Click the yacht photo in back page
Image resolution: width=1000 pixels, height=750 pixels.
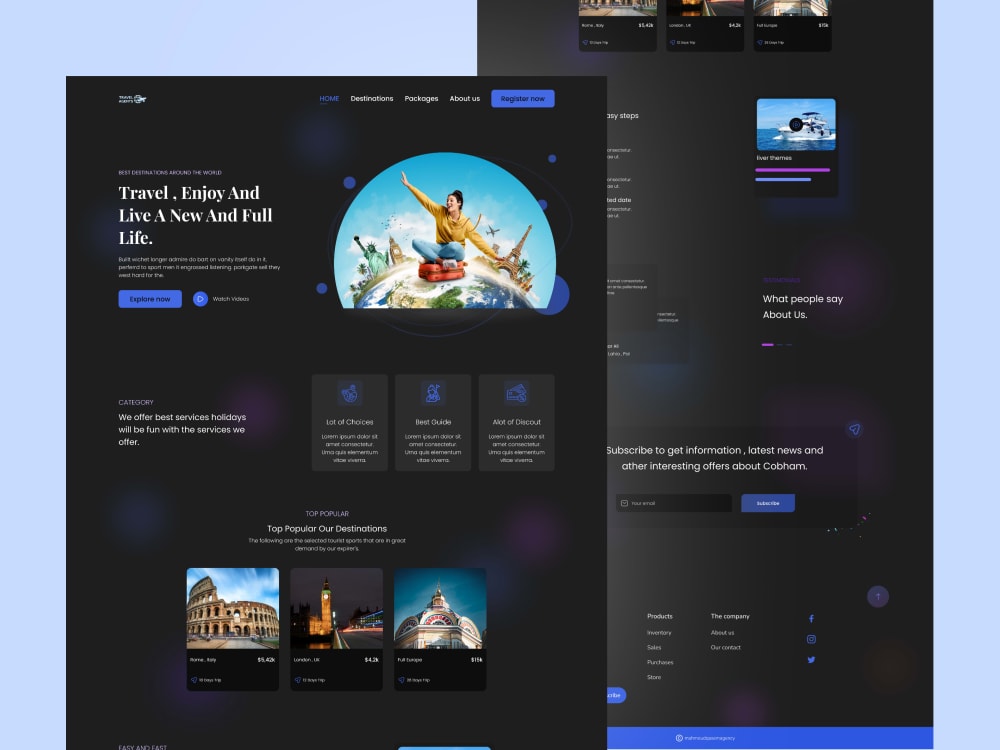pyautogui.click(x=796, y=124)
